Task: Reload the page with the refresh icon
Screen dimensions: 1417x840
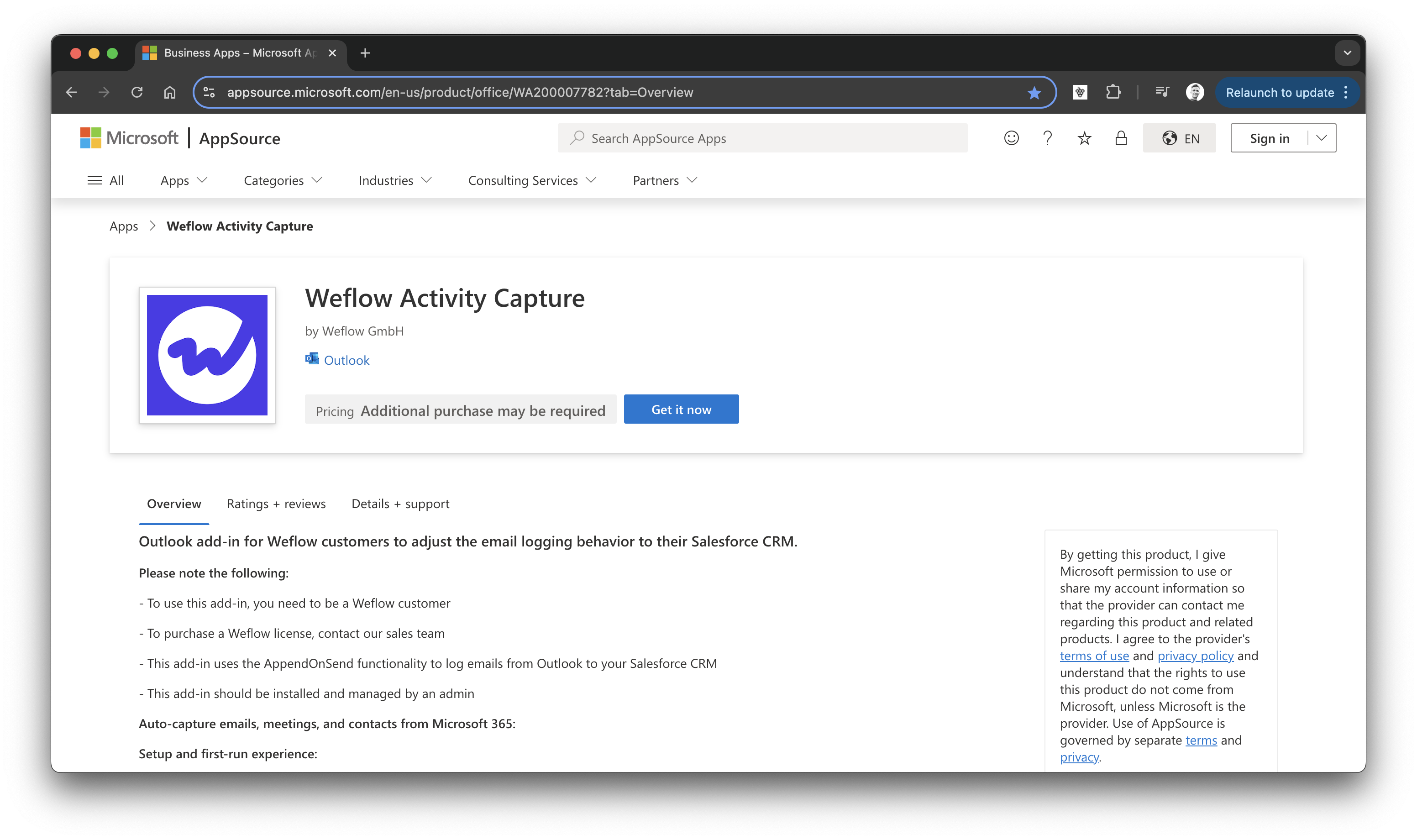Action: pyautogui.click(x=137, y=92)
